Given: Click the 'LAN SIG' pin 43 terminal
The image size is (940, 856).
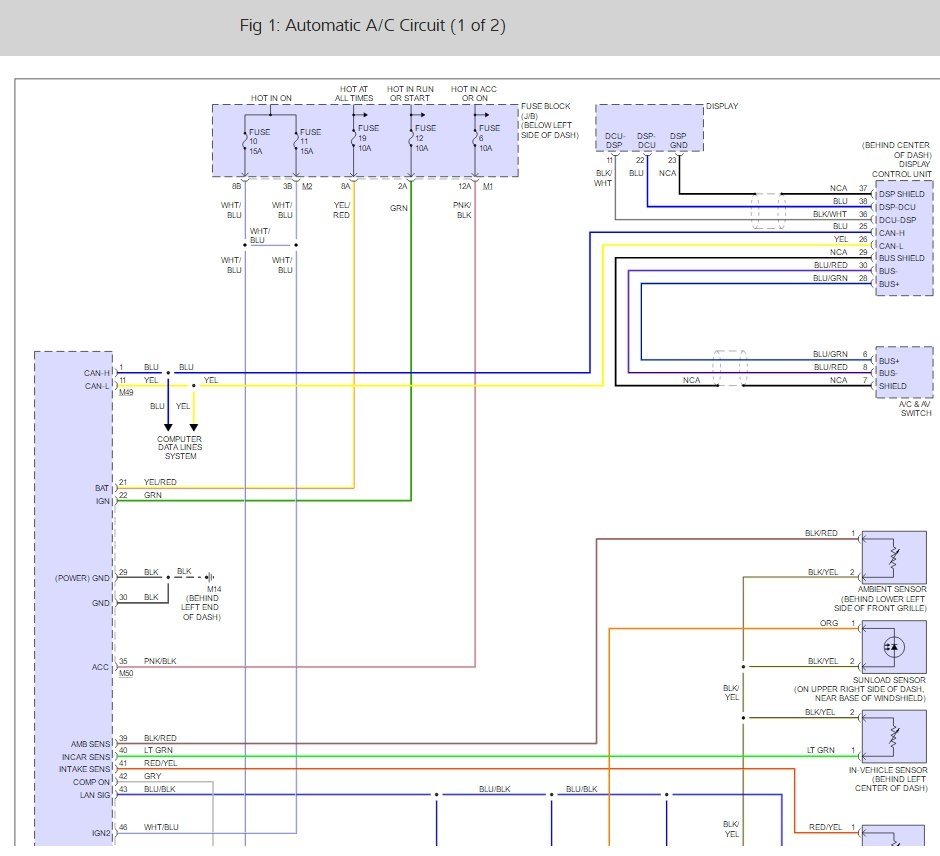Looking at the screenshot, I should coord(95,795).
